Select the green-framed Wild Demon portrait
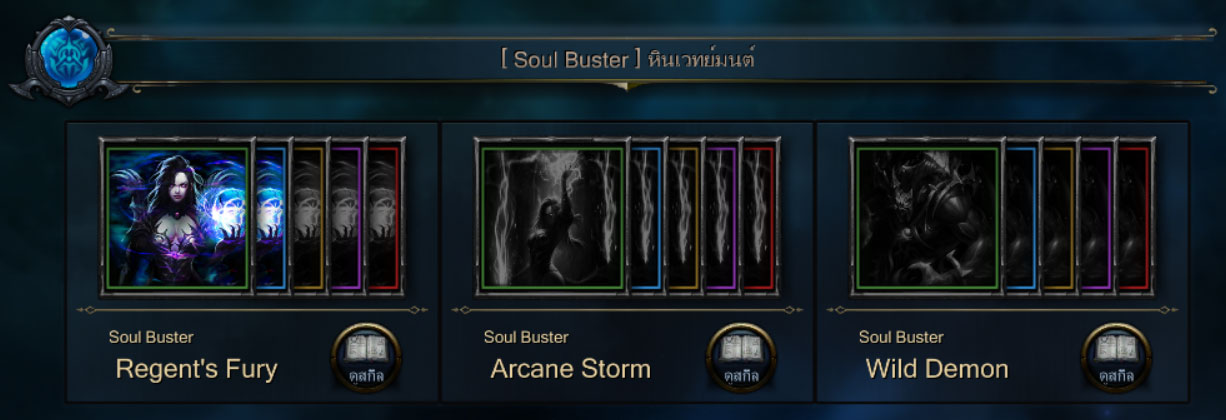The height and width of the screenshot is (420, 1226). point(928,219)
